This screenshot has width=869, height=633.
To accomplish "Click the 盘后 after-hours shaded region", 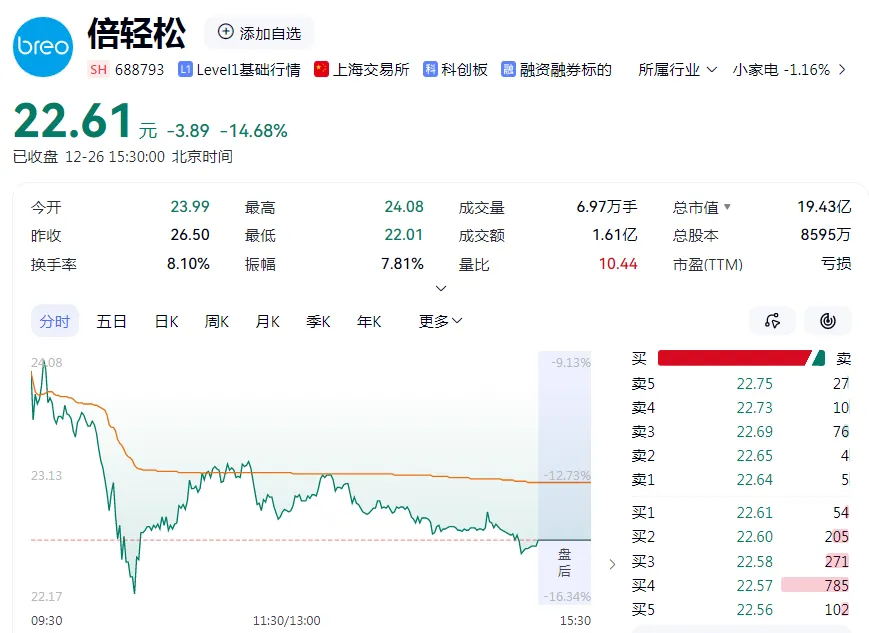I will [x=564, y=477].
